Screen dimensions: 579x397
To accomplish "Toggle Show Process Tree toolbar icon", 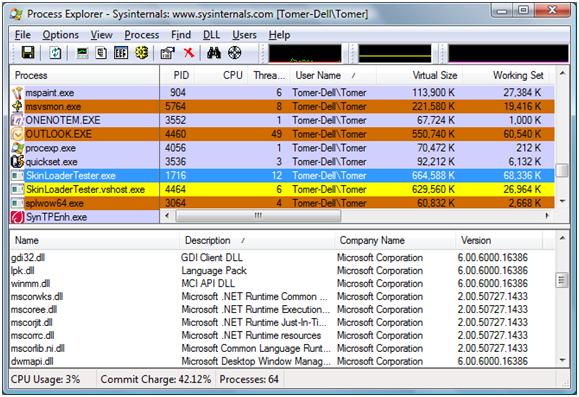I will 101,53.
